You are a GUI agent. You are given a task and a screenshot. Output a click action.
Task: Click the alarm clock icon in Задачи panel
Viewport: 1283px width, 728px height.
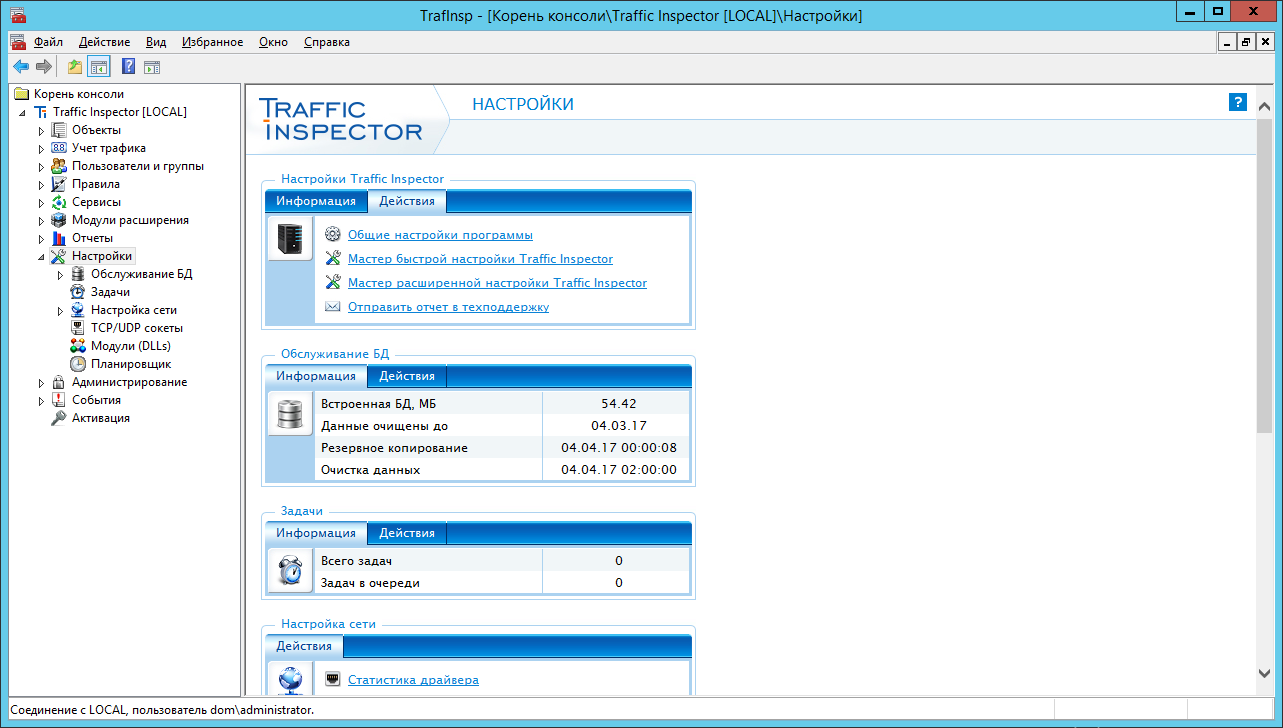[x=290, y=571]
